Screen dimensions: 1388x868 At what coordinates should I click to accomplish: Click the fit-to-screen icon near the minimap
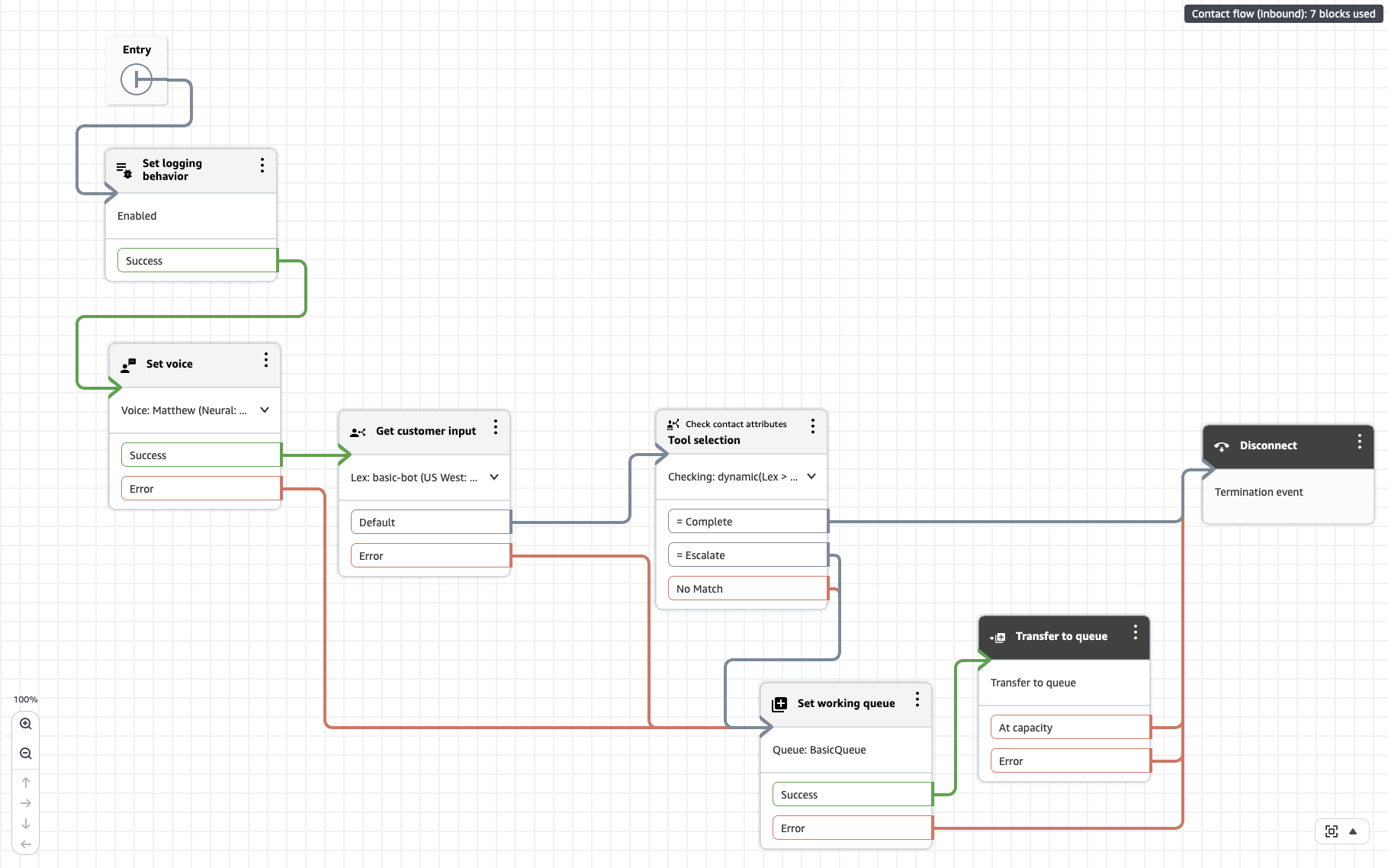[x=1332, y=831]
